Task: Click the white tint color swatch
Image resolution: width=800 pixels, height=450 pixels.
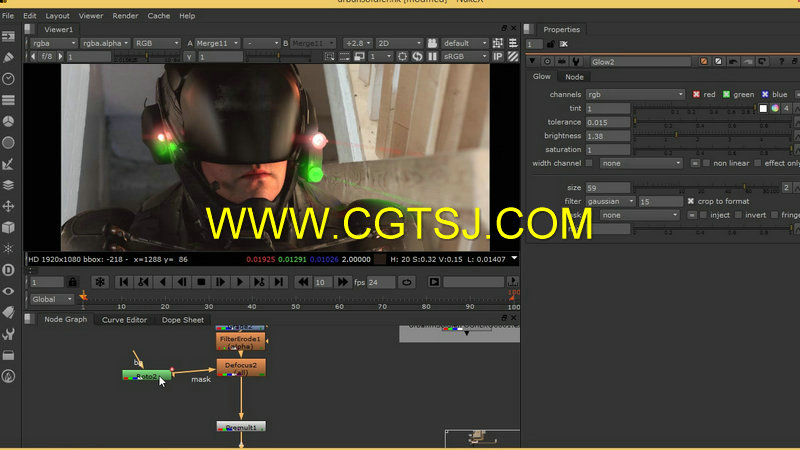Action: (x=763, y=108)
